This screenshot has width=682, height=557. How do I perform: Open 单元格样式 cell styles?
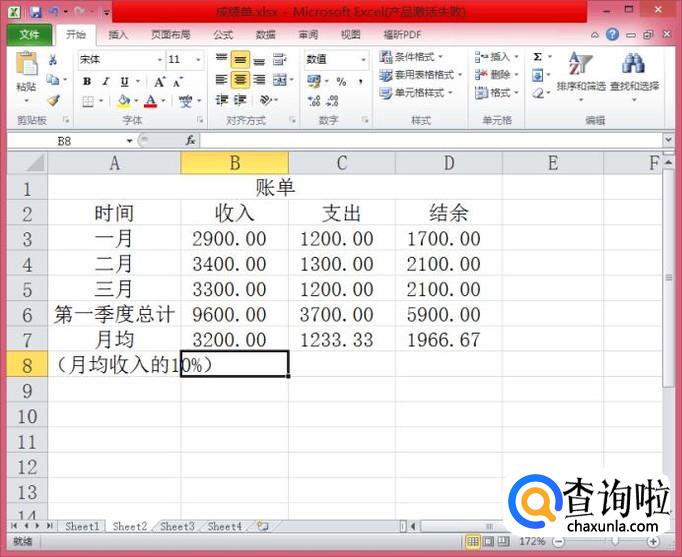pos(415,93)
